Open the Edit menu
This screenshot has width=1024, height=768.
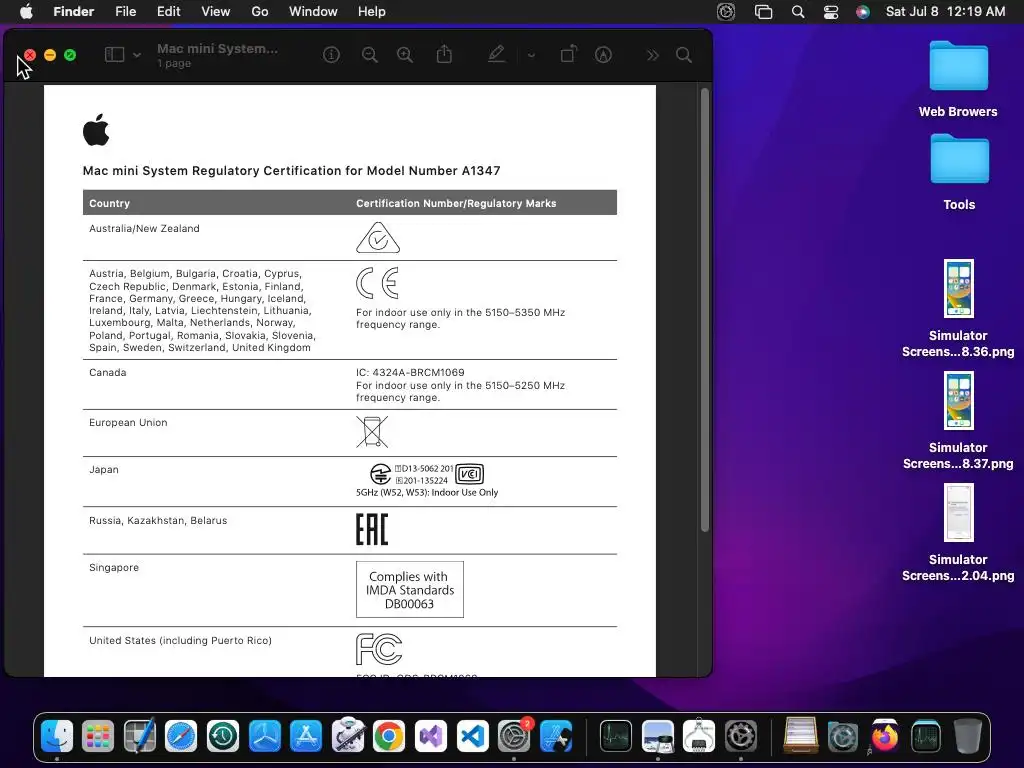(168, 12)
